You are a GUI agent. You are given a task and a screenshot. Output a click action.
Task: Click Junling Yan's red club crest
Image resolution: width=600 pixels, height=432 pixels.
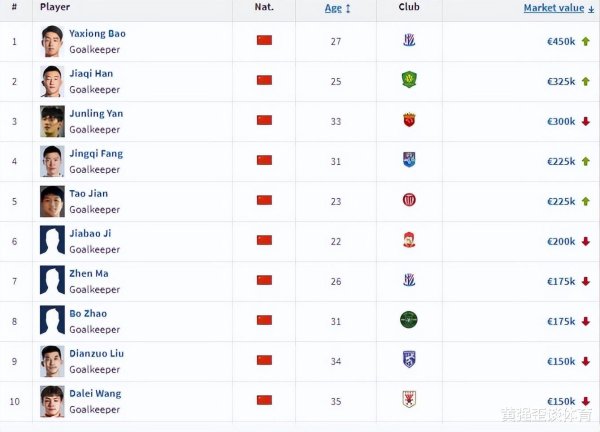[x=408, y=120]
